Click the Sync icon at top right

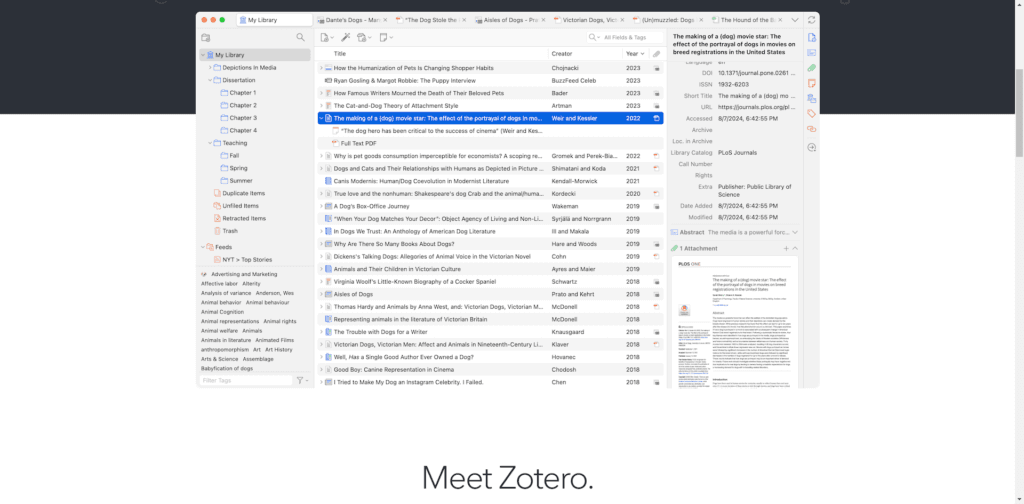pyautogui.click(x=812, y=20)
